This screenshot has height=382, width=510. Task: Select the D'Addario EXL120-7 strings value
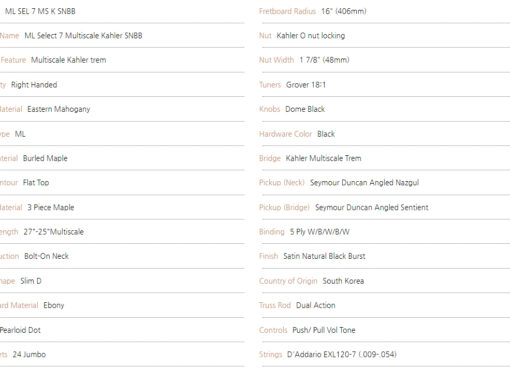click(x=342, y=354)
